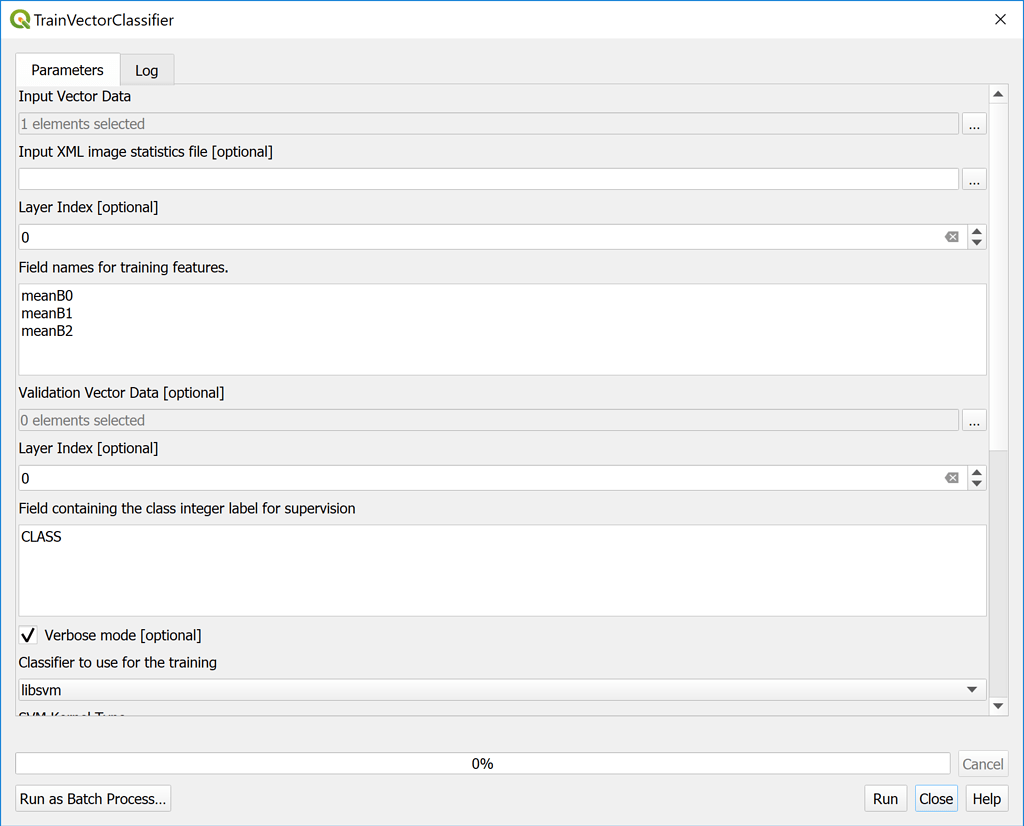
Task: Click the up stepper on the first Layer Index
Action: point(977,231)
